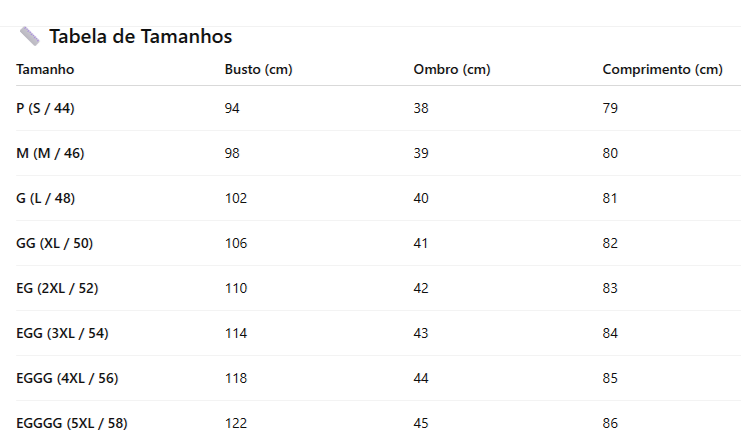Click the bust value 106
This screenshot has height=446, width=741.
pyautogui.click(x=236, y=243)
